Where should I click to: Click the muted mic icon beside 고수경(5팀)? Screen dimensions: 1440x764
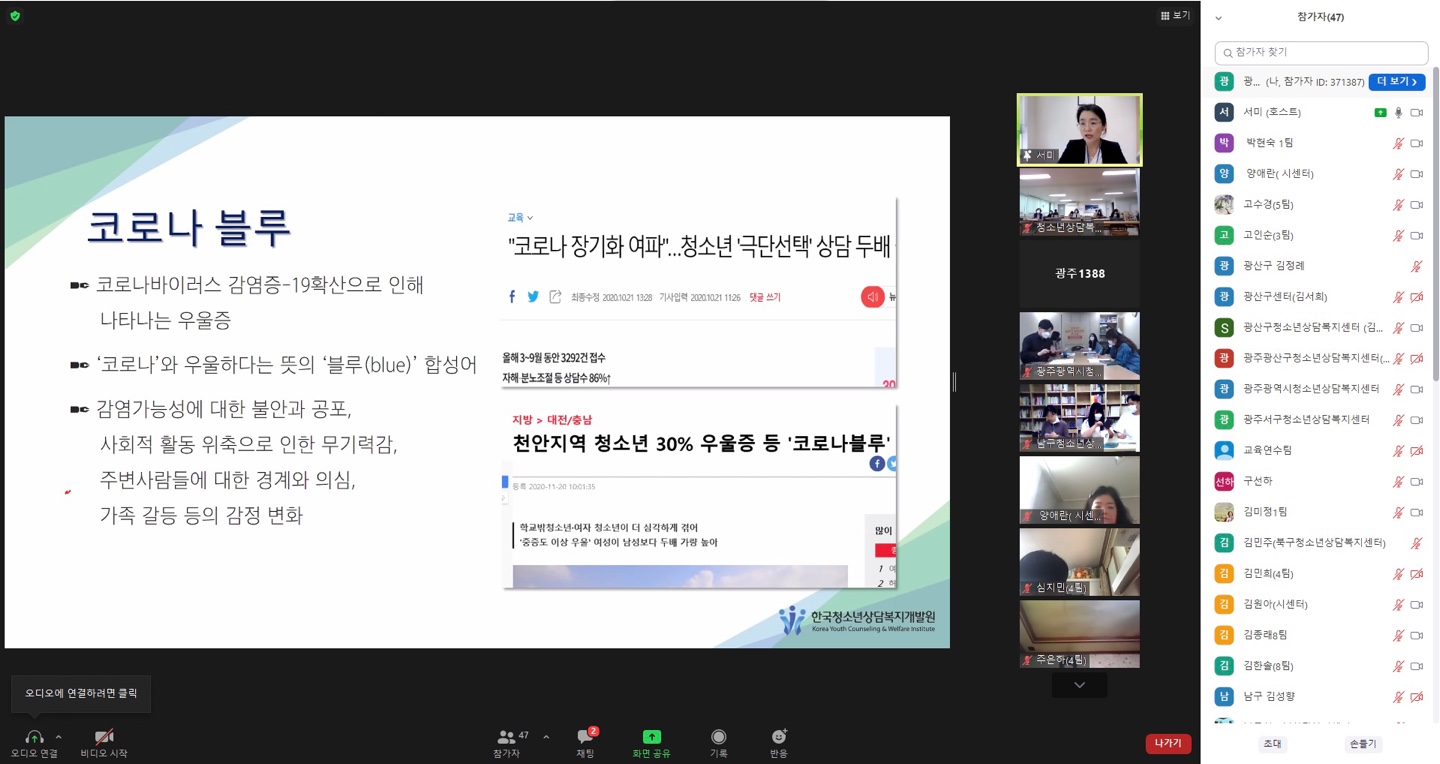coord(1399,205)
